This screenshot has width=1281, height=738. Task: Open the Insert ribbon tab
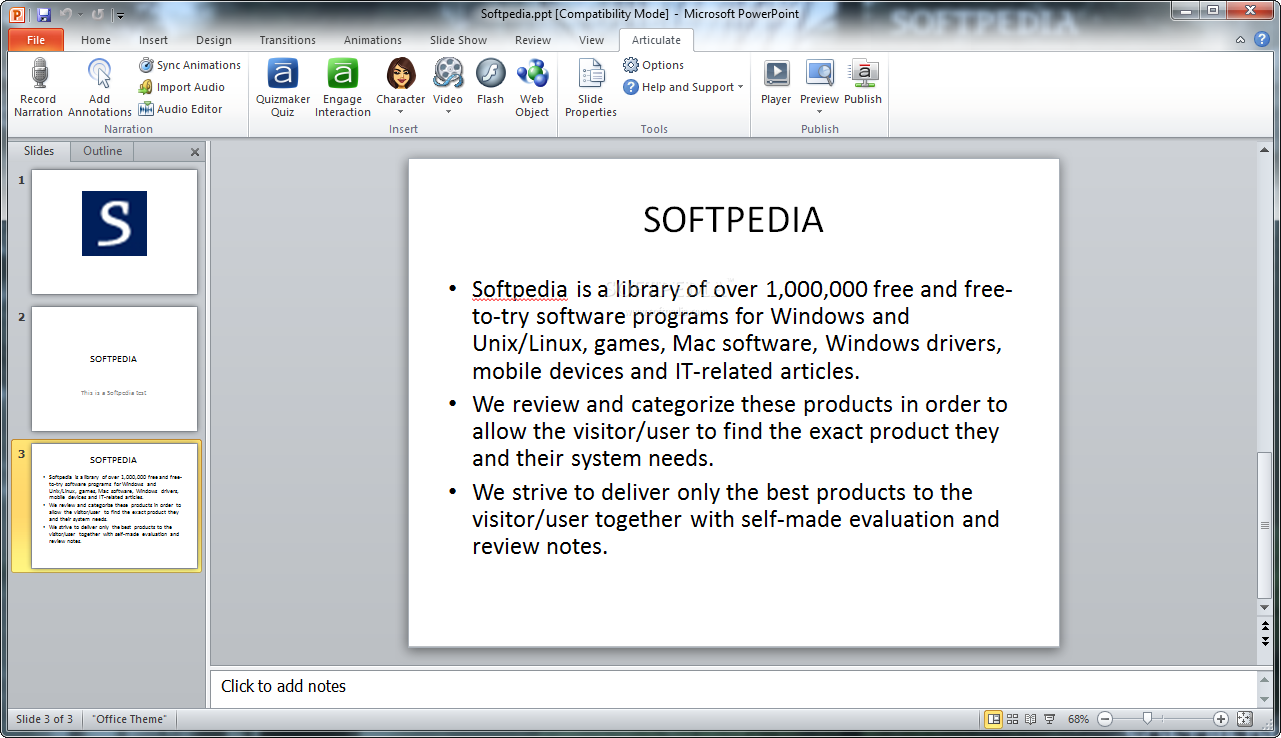[x=153, y=40]
